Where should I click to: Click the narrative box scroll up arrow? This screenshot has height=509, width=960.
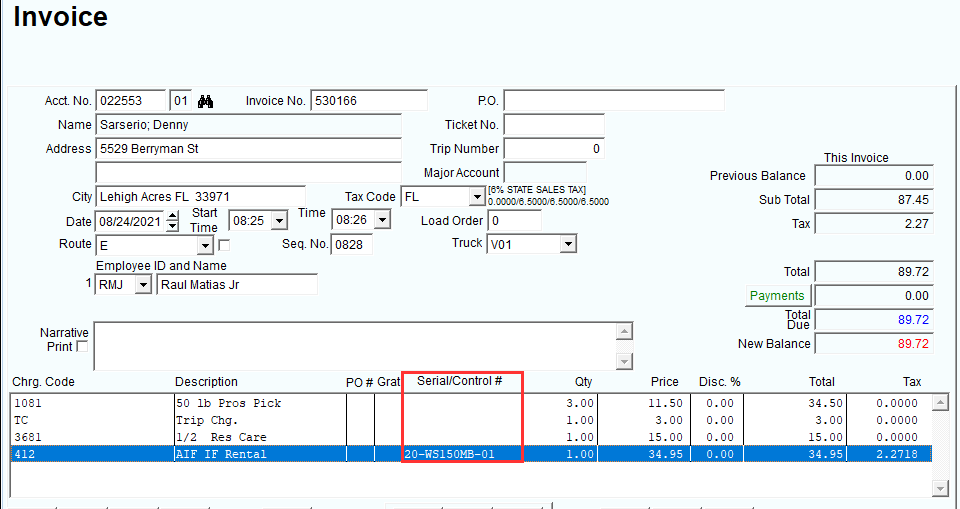pos(624,331)
